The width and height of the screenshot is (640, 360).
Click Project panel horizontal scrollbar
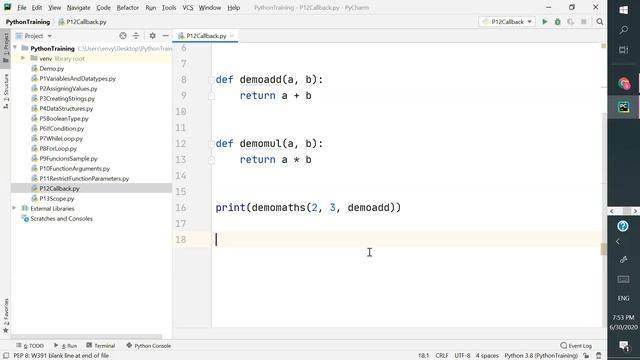click(87, 337)
